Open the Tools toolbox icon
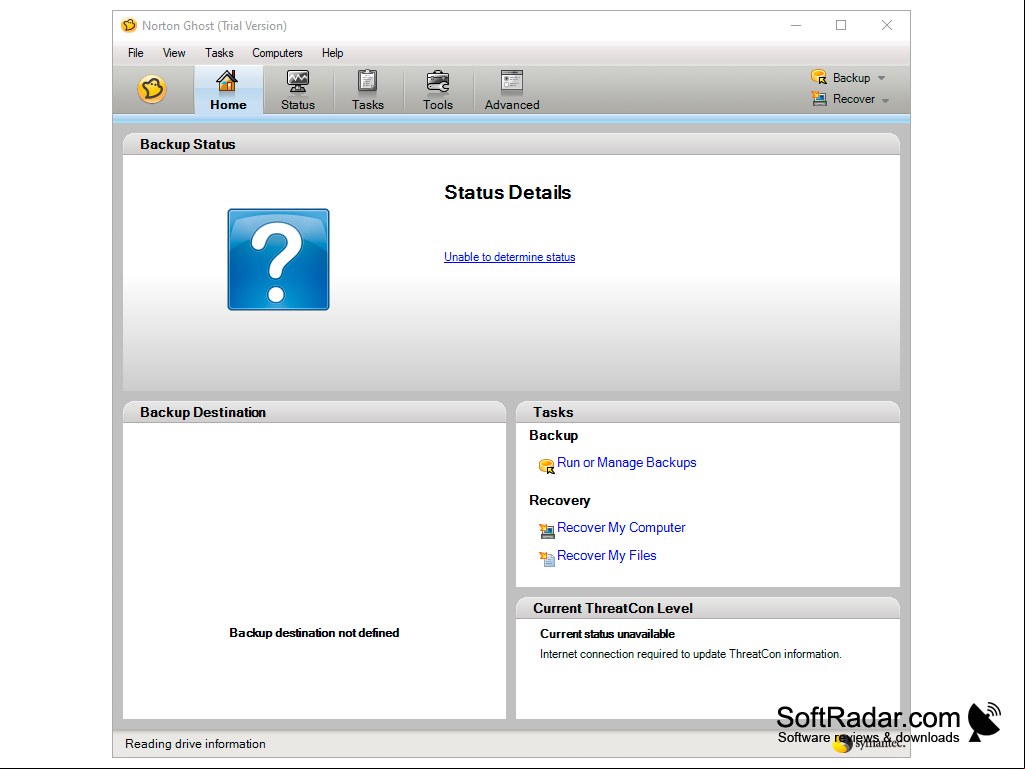This screenshot has height=769, width=1025. click(437, 81)
